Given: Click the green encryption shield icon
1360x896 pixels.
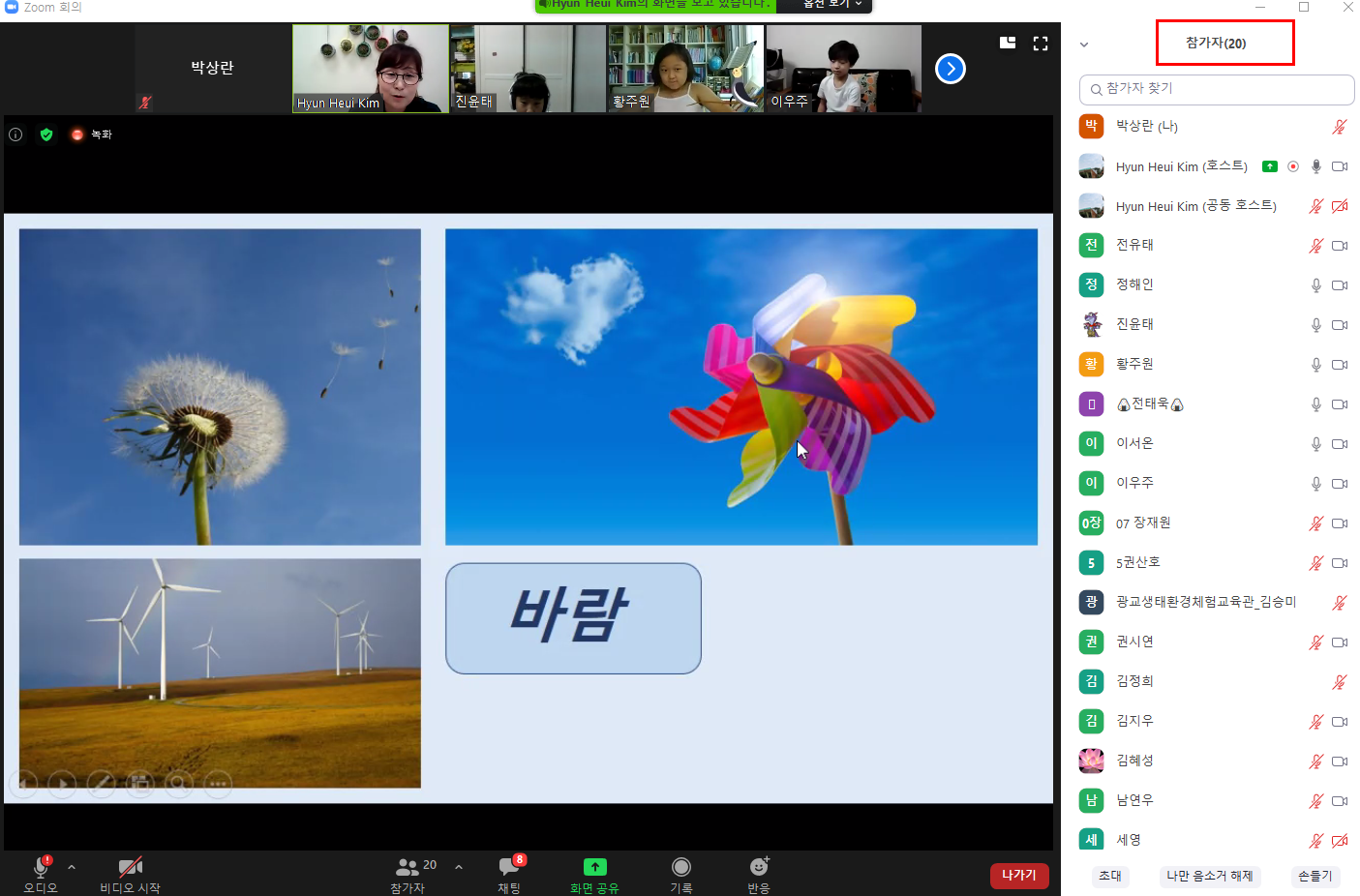Looking at the screenshot, I should pyautogui.click(x=46, y=134).
